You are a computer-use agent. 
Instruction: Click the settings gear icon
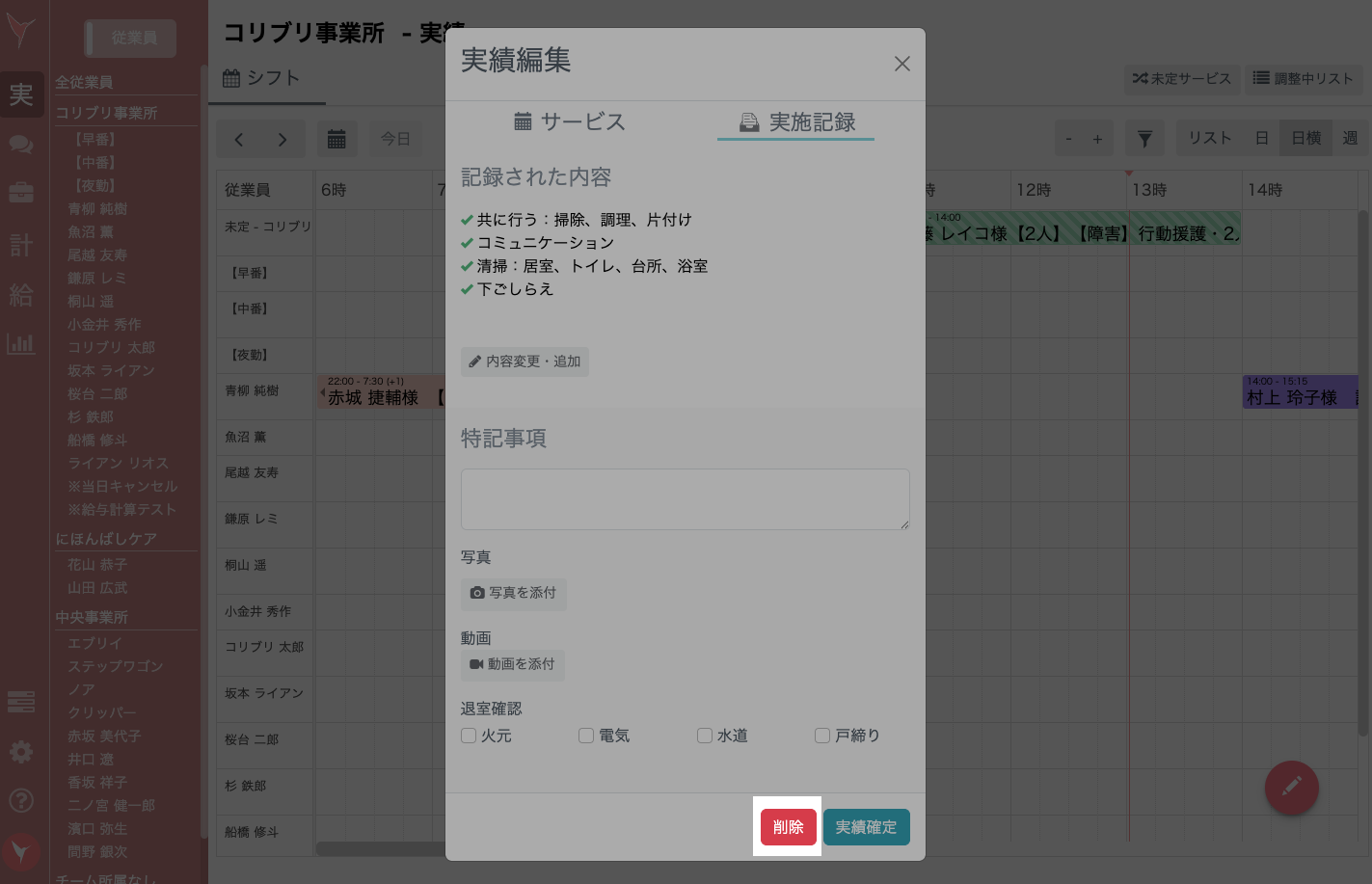pos(21,752)
